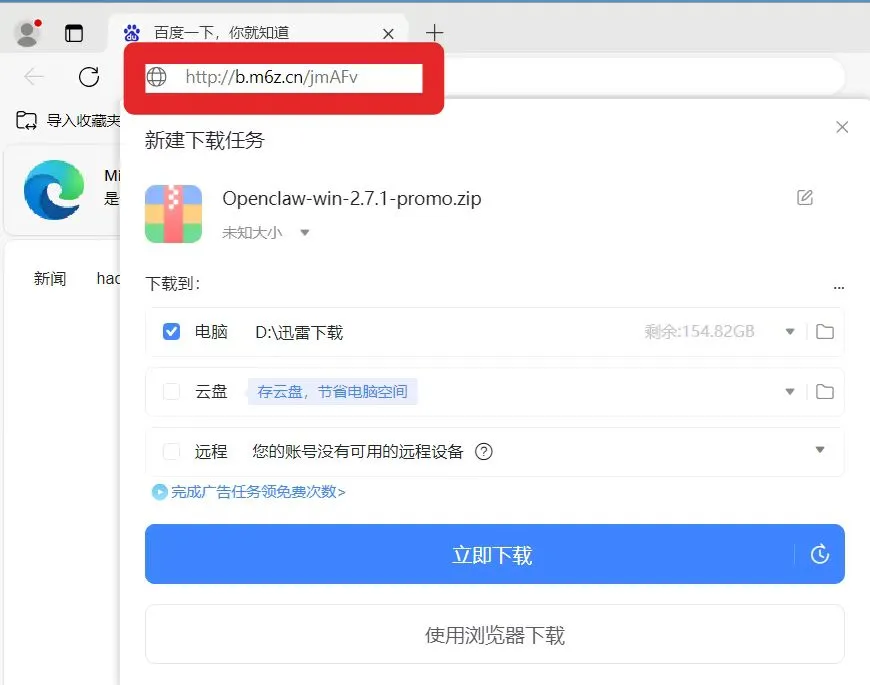Edit the file name with pencil icon
Screen dimensions: 870x685
[805, 197]
